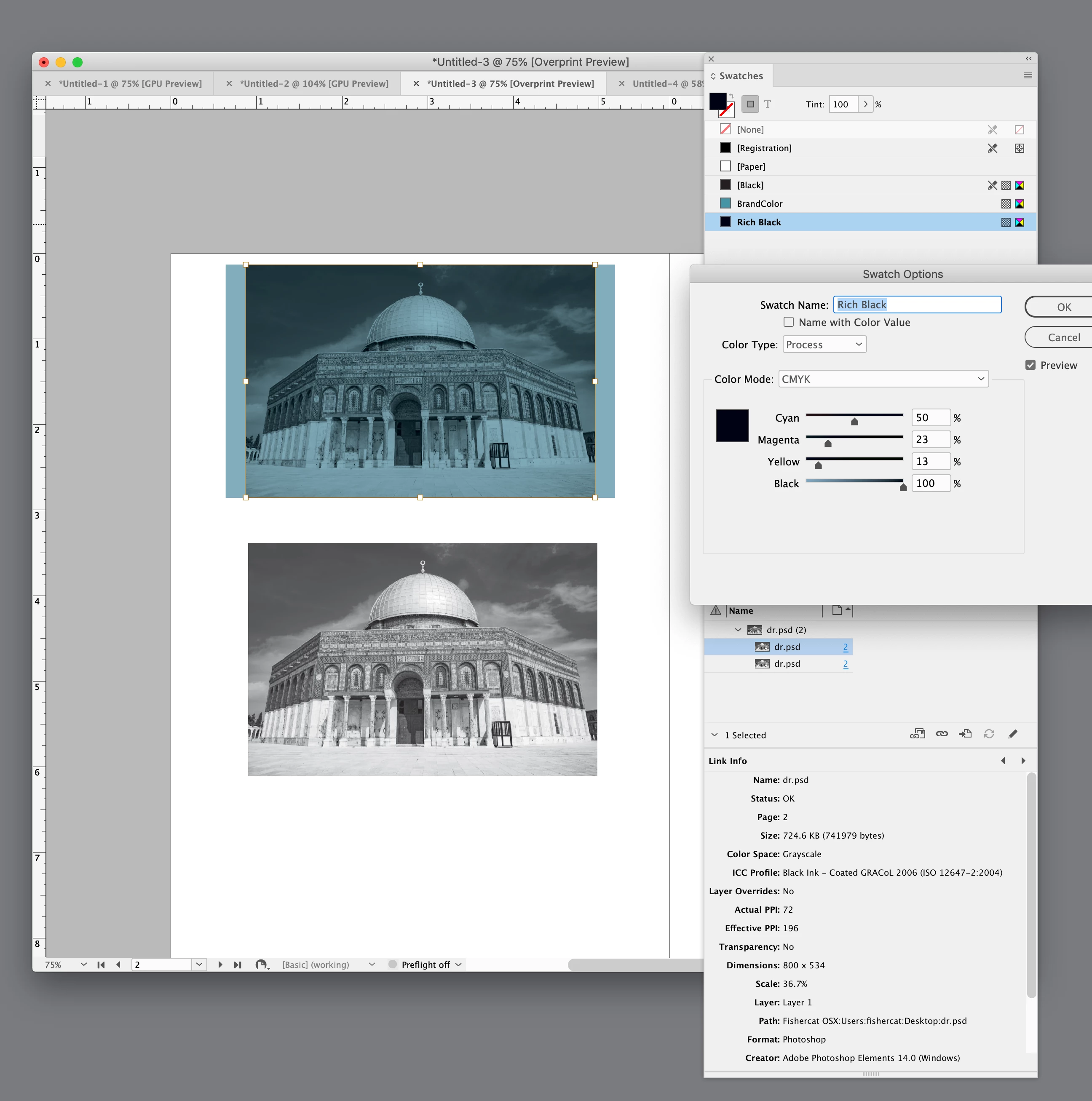1092x1101 pixels.
Task: Click the Update Link refresh icon
Action: (989, 734)
